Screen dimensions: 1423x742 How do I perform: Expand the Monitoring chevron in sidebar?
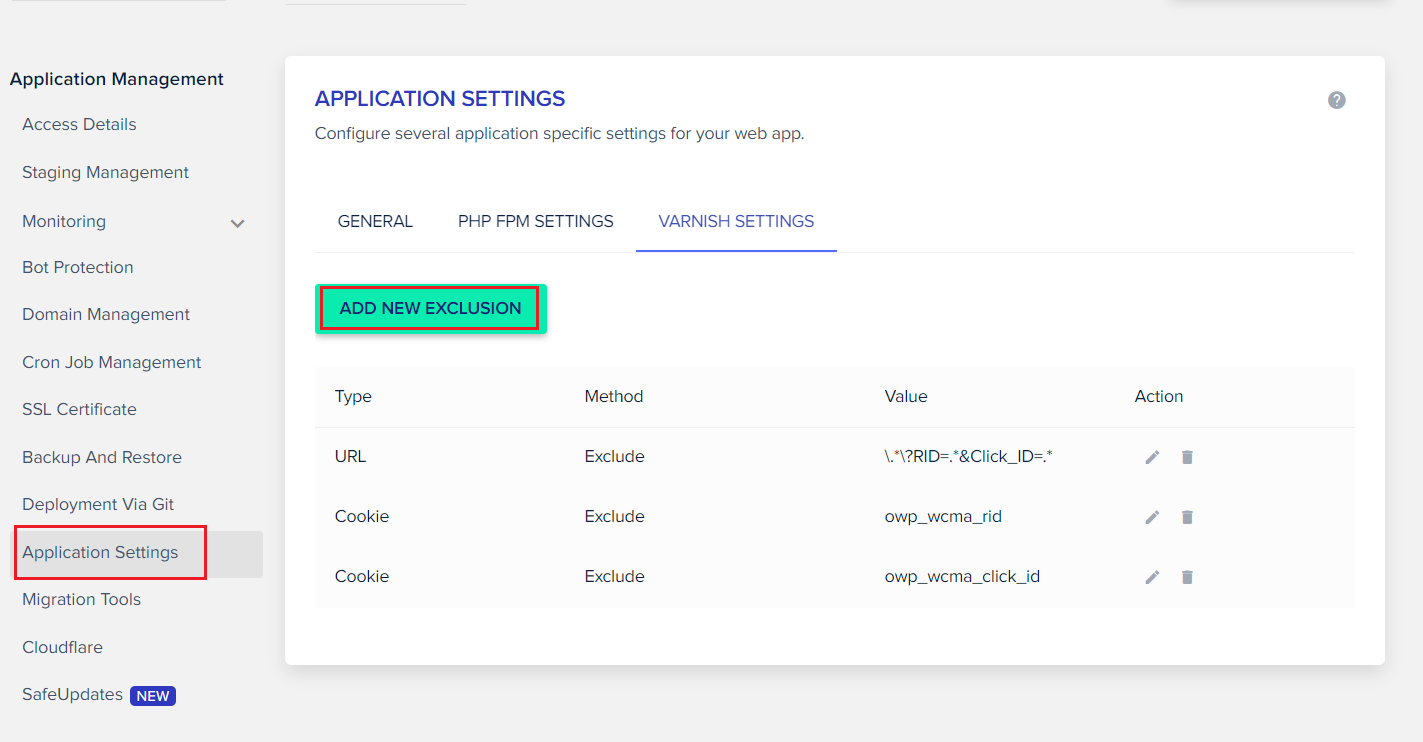tap(238, 223)
